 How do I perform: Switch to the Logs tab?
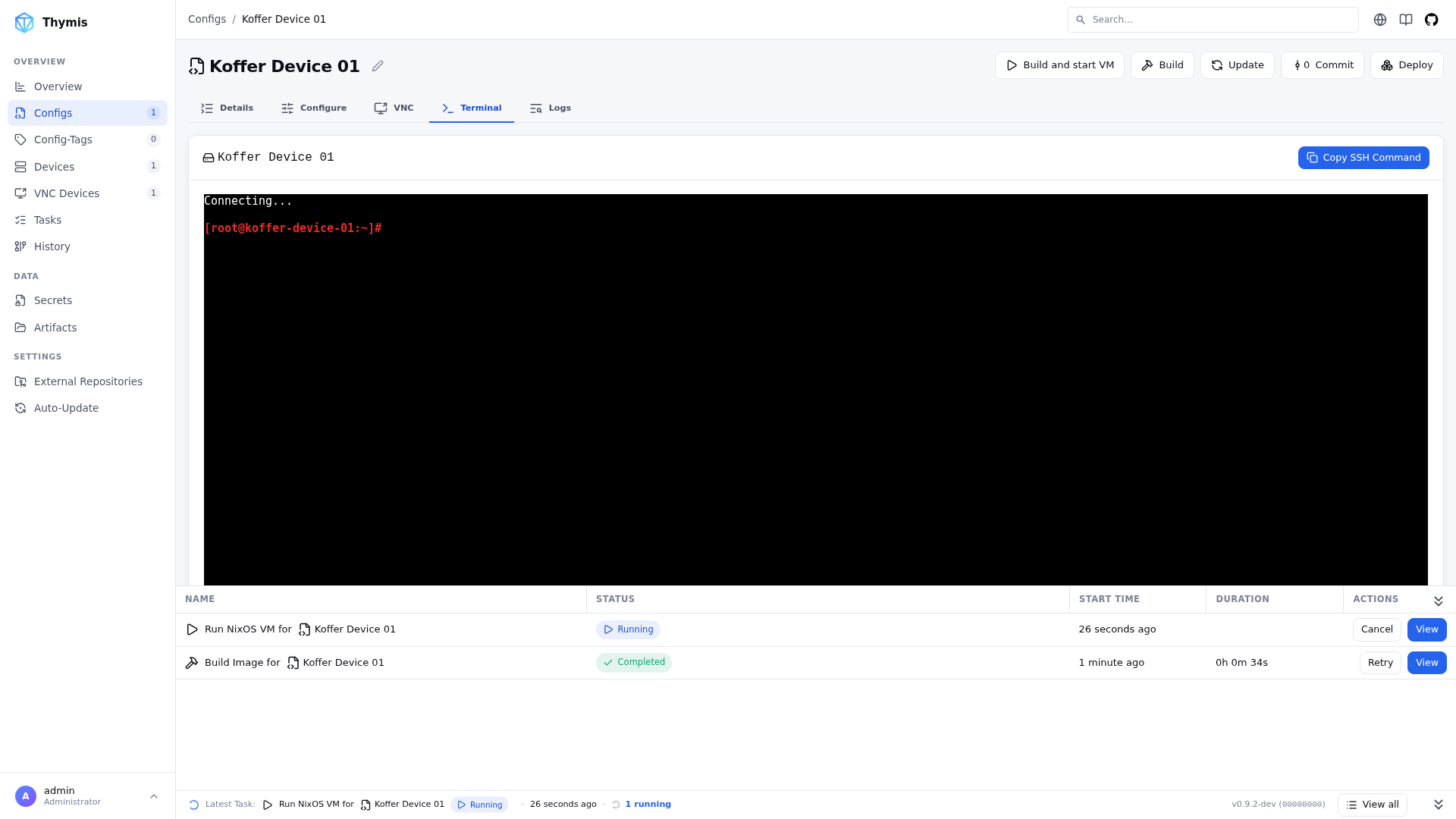click(551, 108)
